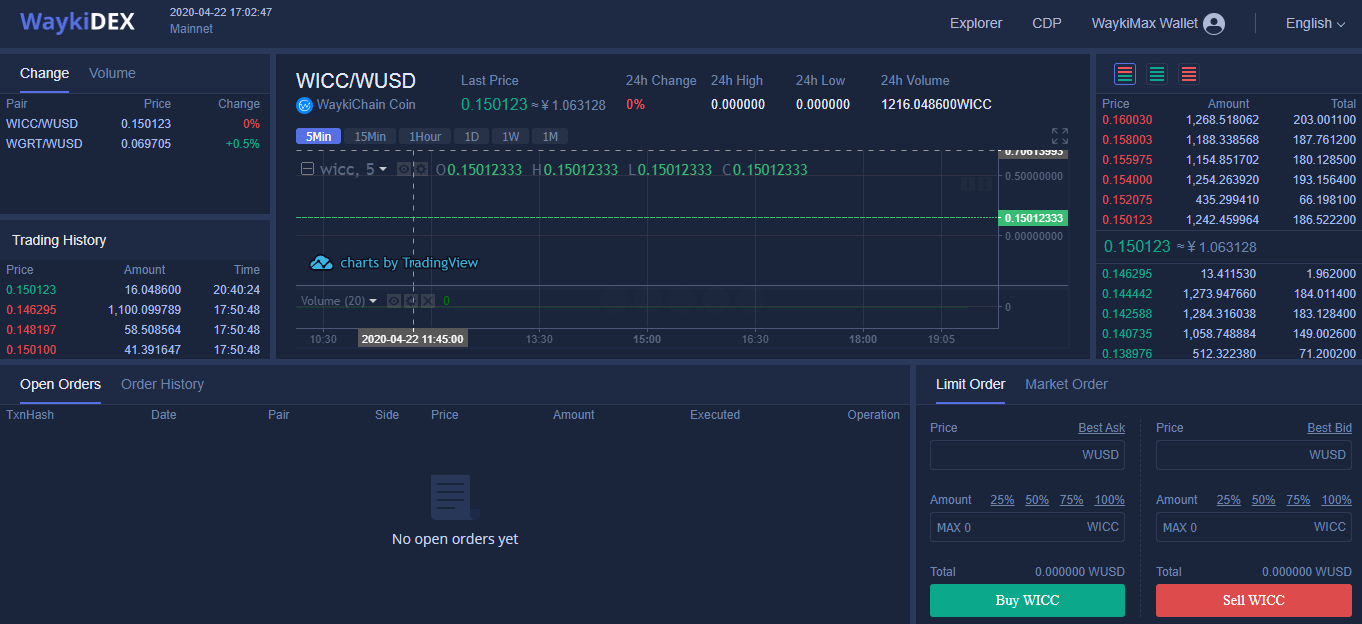
Task: Select the WICC/WUSD pair row
Action: 134,124
